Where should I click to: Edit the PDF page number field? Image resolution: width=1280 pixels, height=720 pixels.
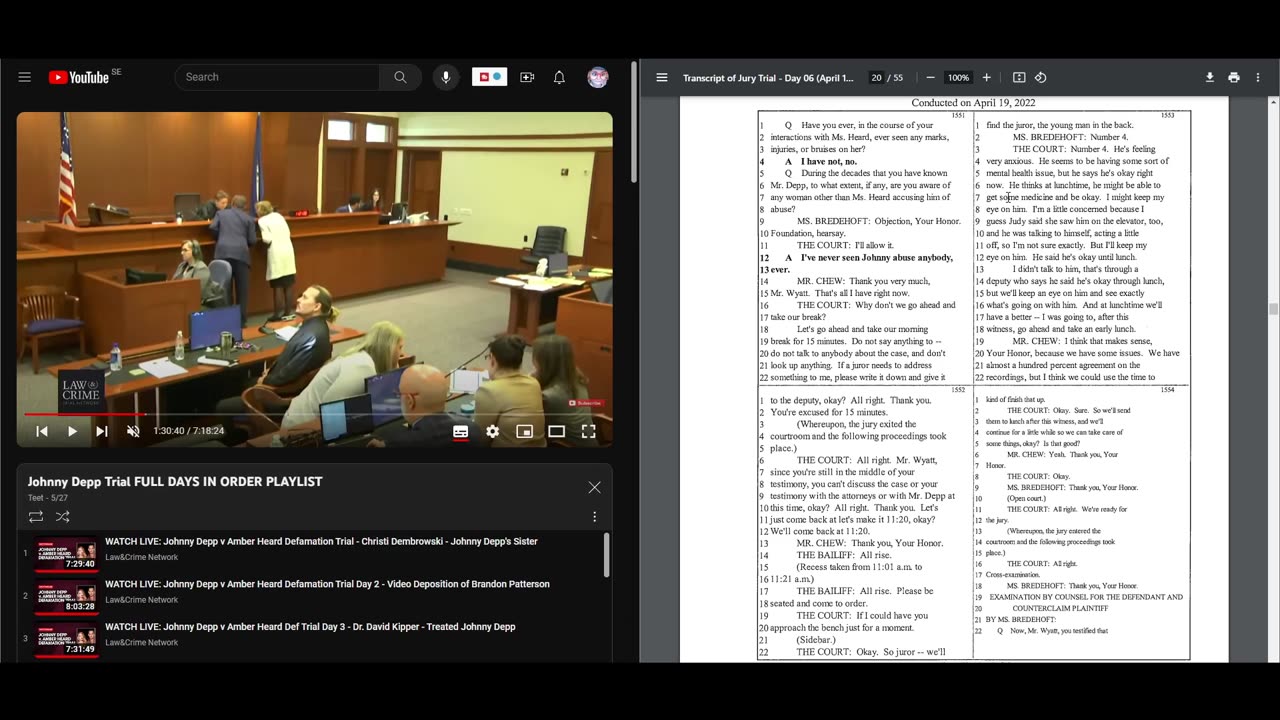pos(876,78)
